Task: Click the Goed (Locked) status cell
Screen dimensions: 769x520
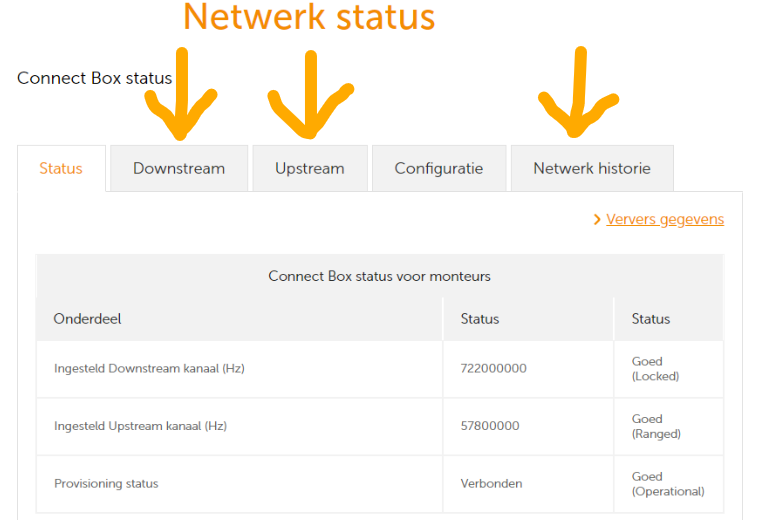Action: tap(655, 369)
